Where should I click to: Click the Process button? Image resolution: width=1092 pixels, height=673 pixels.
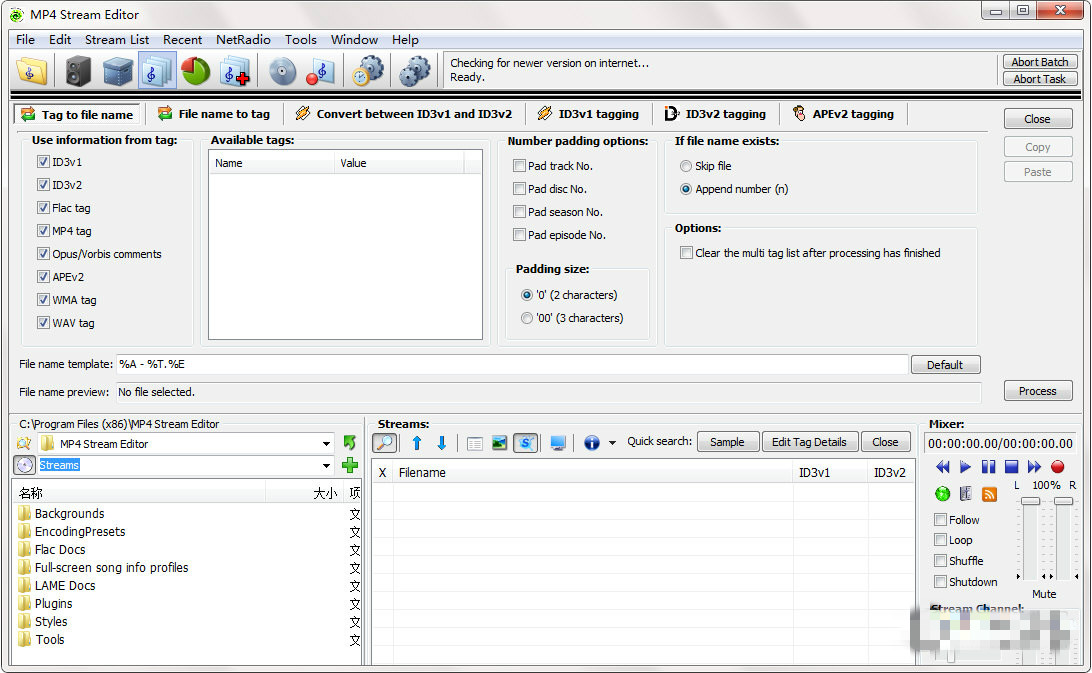[x=1038, y=391]
